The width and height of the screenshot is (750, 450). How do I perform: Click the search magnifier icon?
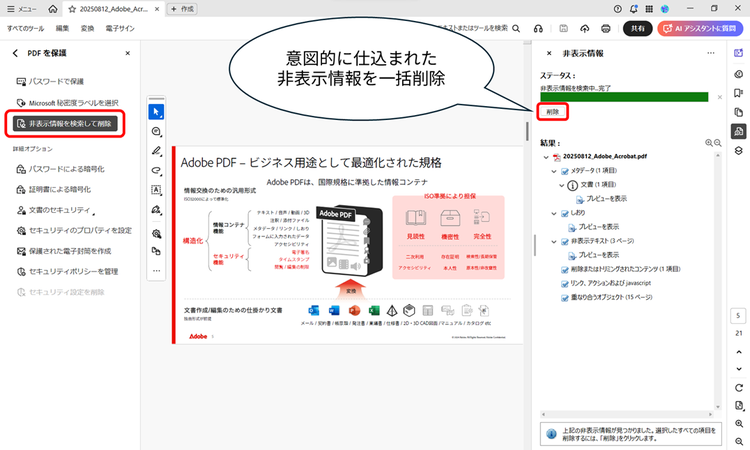click(516, 29)
